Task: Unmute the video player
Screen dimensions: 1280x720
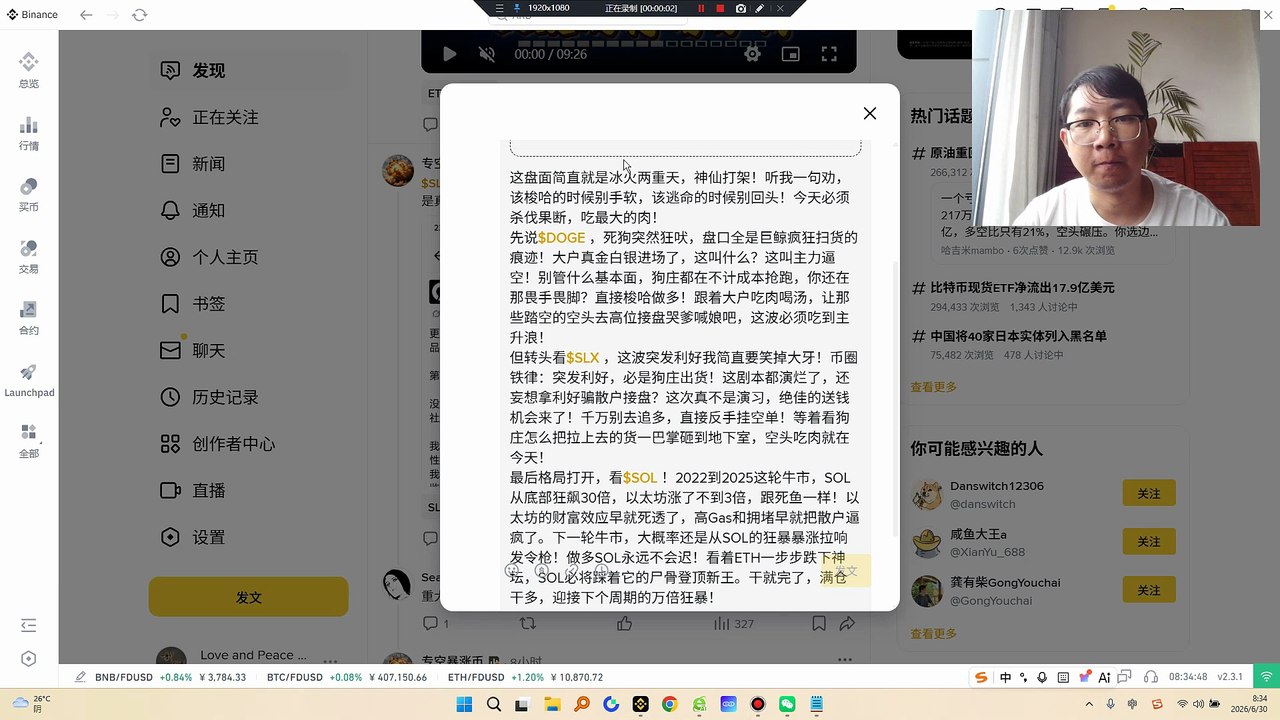Action: [x=487, y=54]
